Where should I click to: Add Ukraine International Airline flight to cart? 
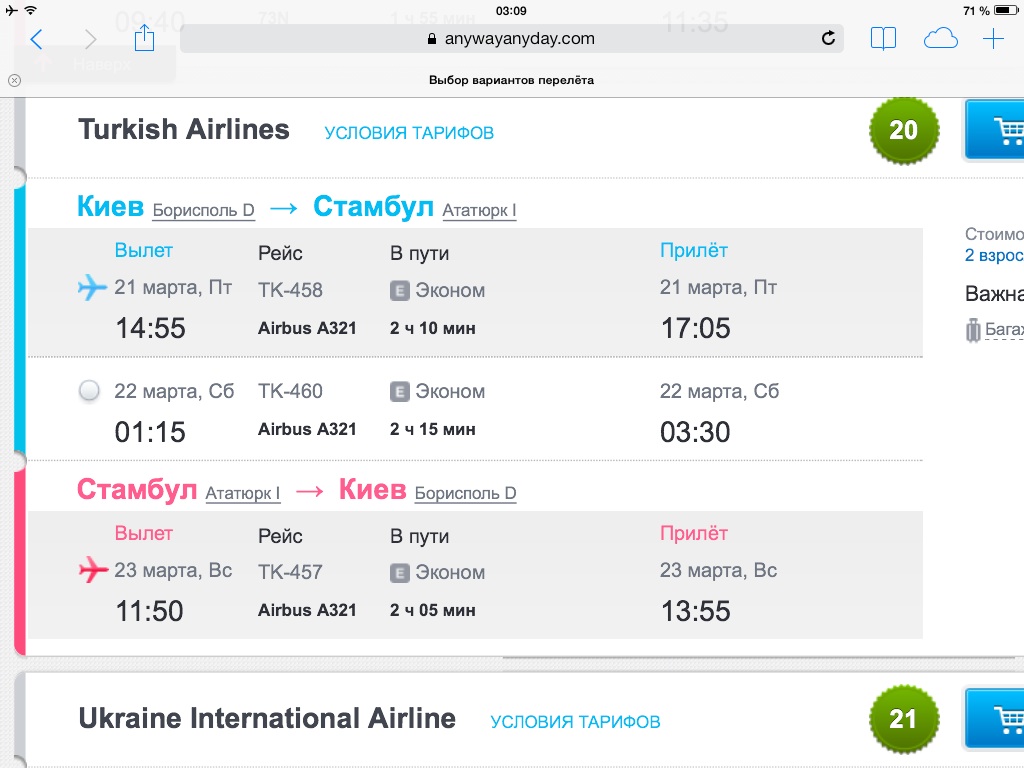click(x=997, y=719)
